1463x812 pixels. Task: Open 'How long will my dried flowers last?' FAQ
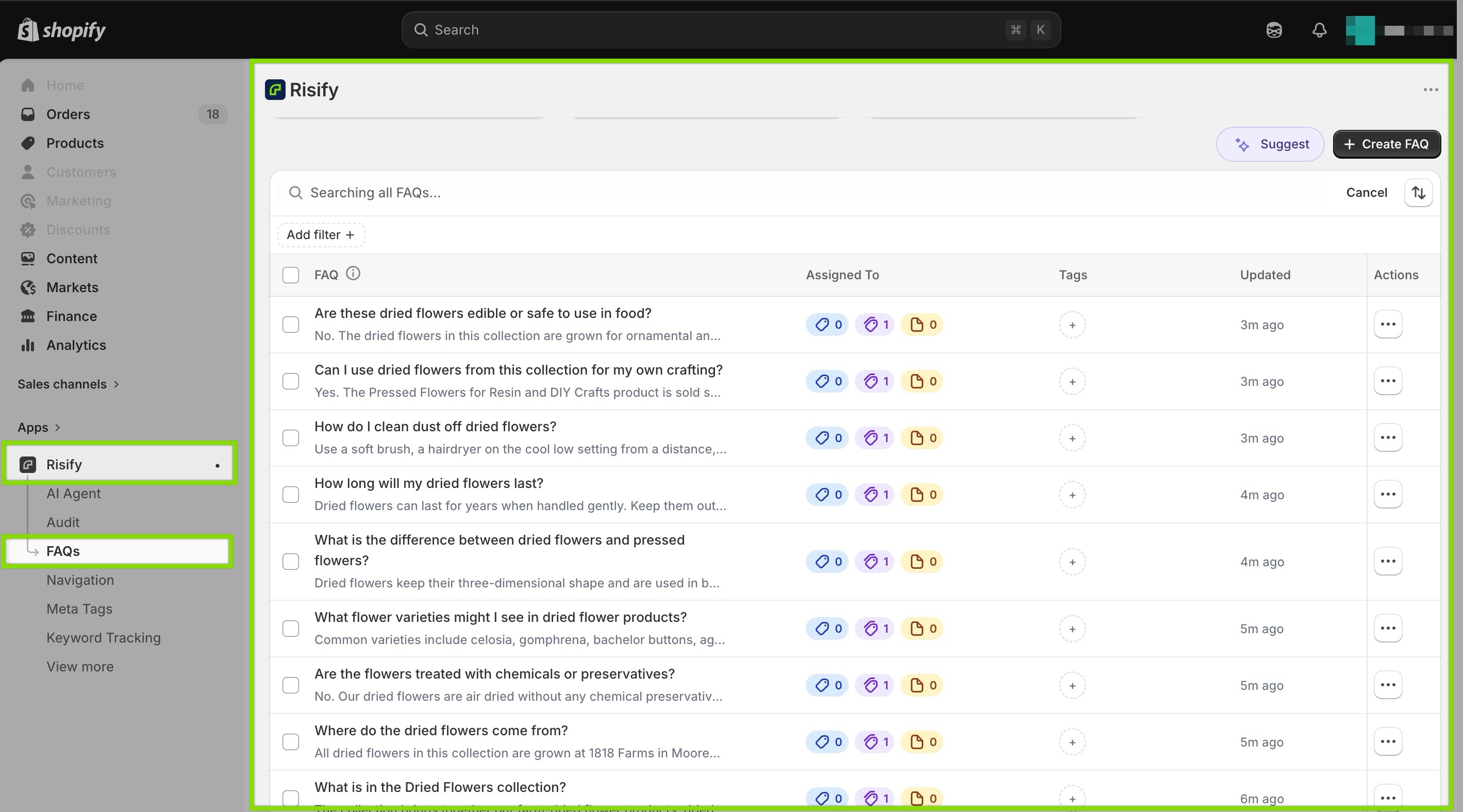click(429, 483)
